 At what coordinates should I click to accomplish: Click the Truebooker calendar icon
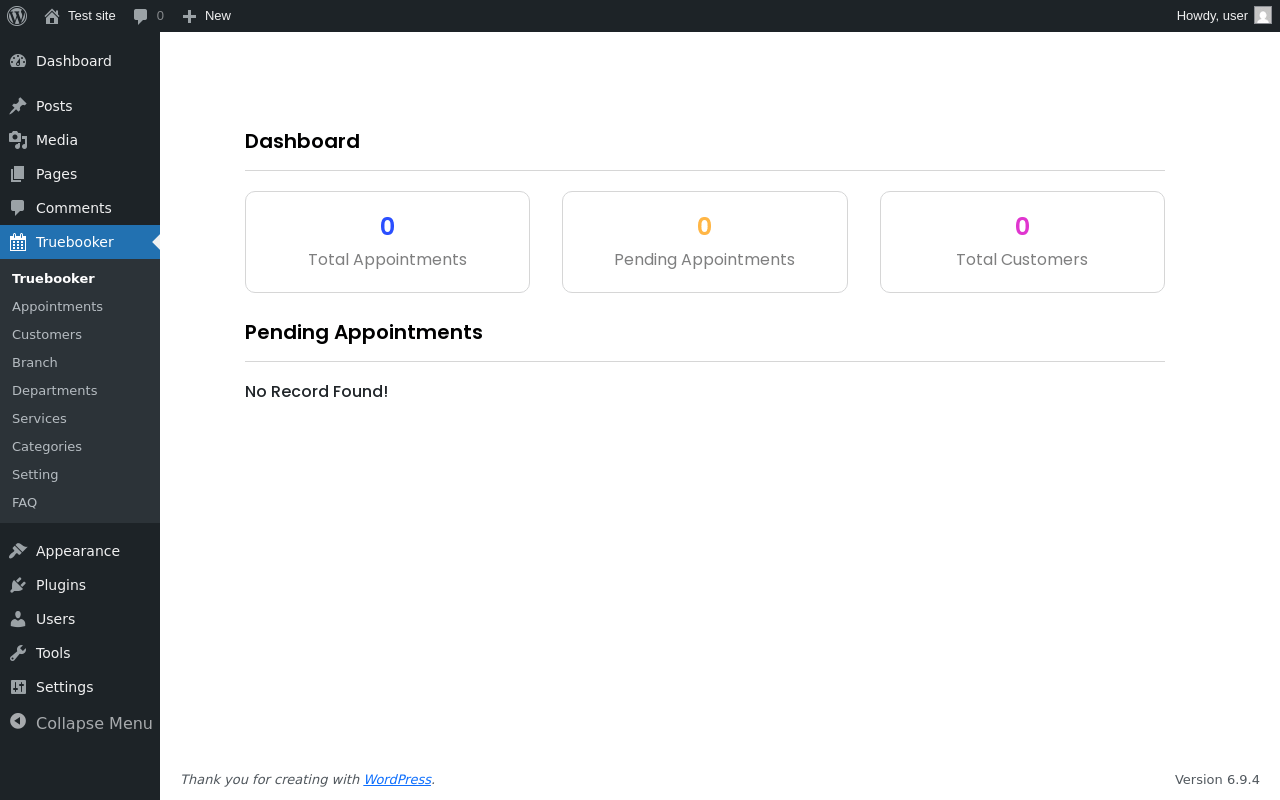[18, 242]
